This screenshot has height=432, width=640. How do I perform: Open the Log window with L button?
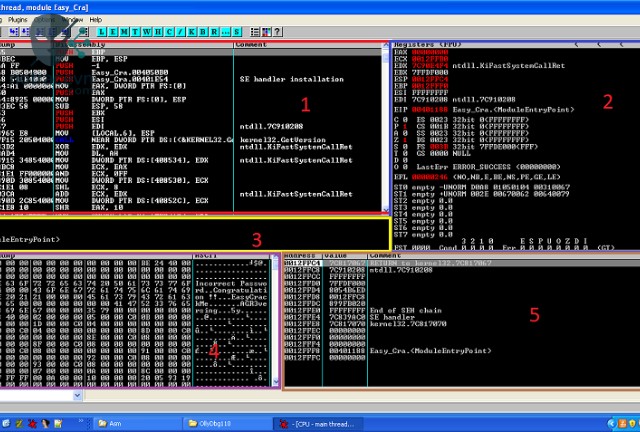[x=102, y=31]
